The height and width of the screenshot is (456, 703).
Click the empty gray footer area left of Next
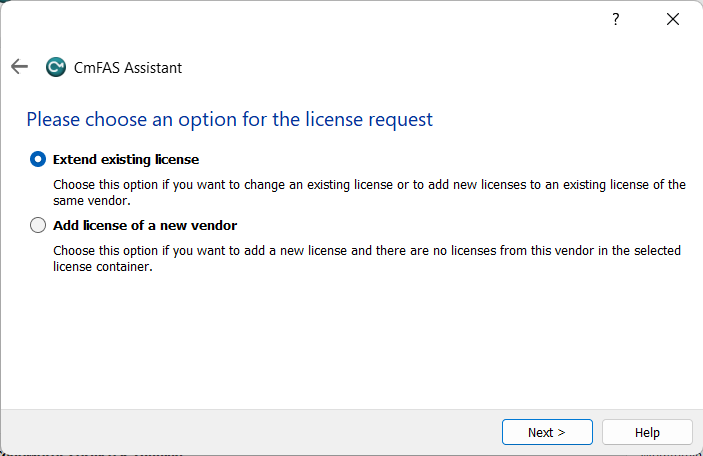pyautogui.click(x=250, y=432)
